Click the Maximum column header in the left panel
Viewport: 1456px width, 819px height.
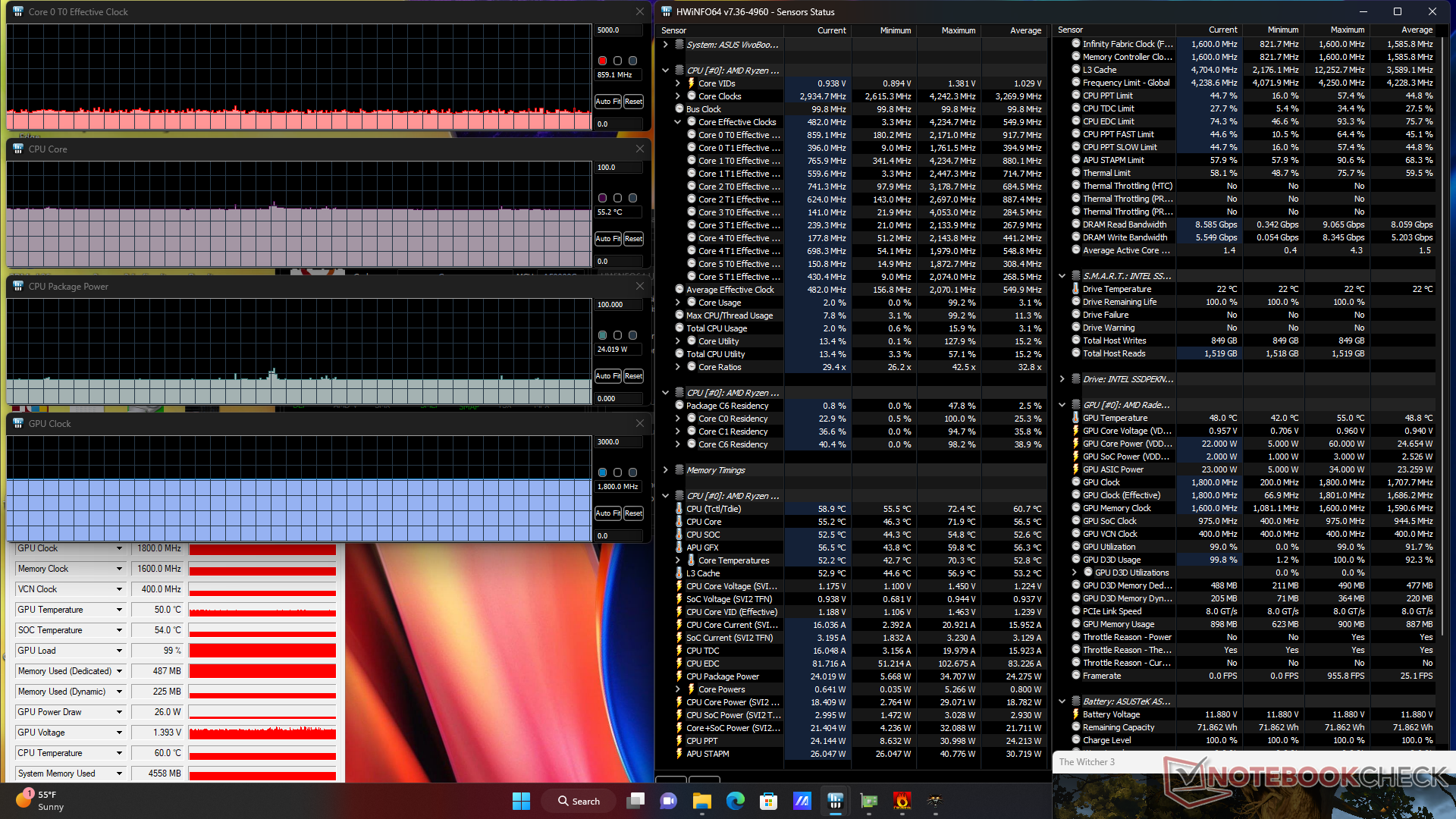[x=958, y=30]
